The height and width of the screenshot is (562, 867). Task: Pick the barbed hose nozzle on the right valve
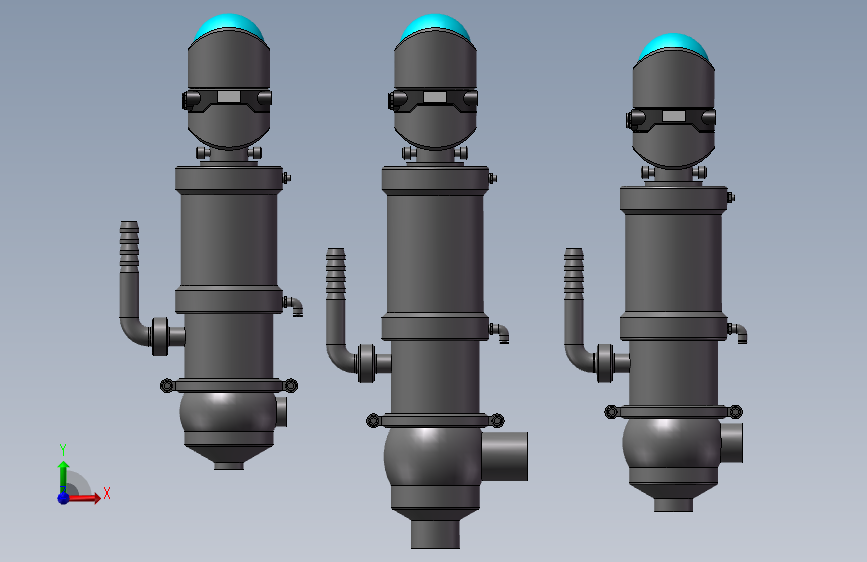coord(574,273)
